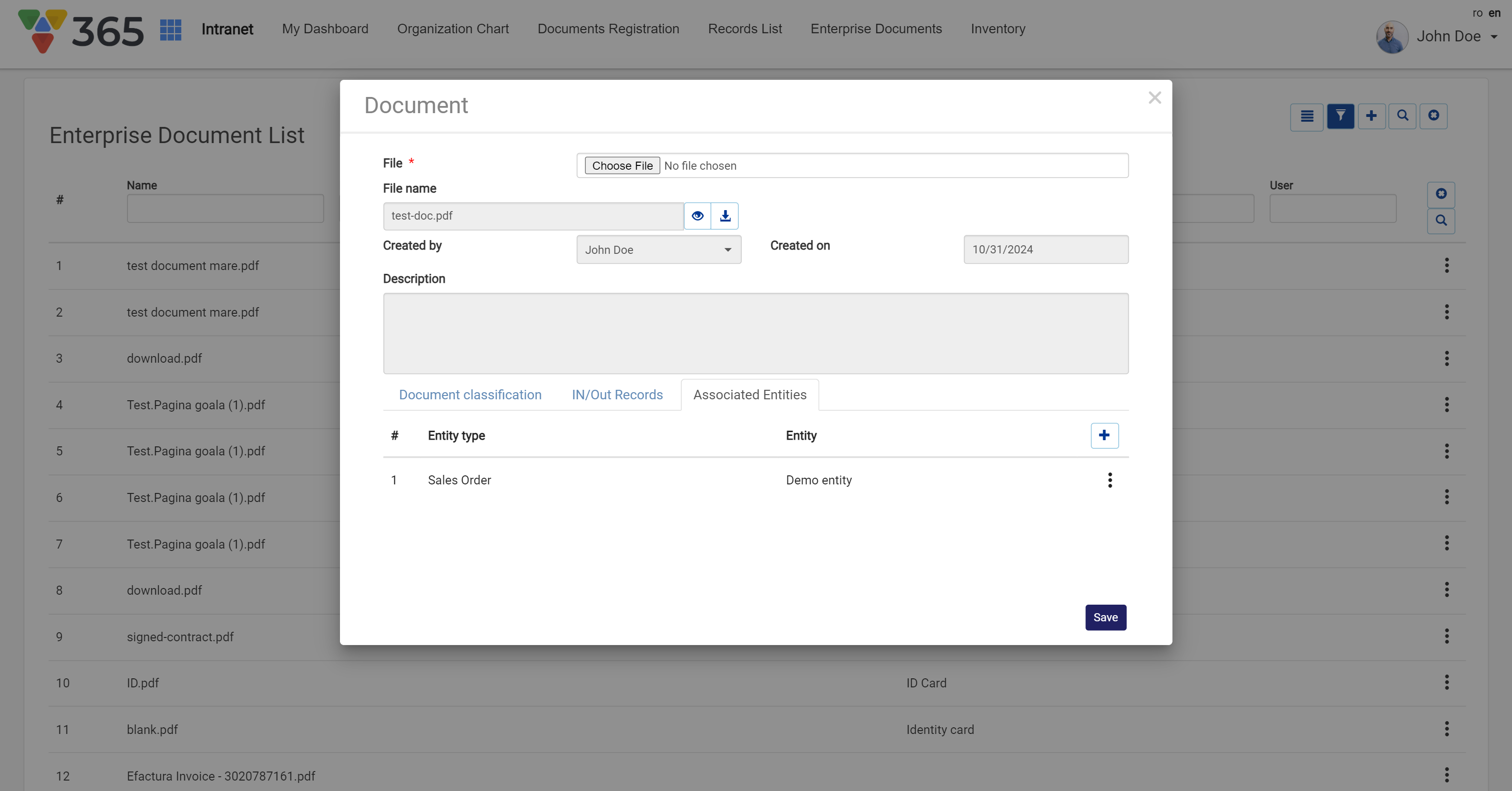Close the Document dialog

click(1154, 97)
